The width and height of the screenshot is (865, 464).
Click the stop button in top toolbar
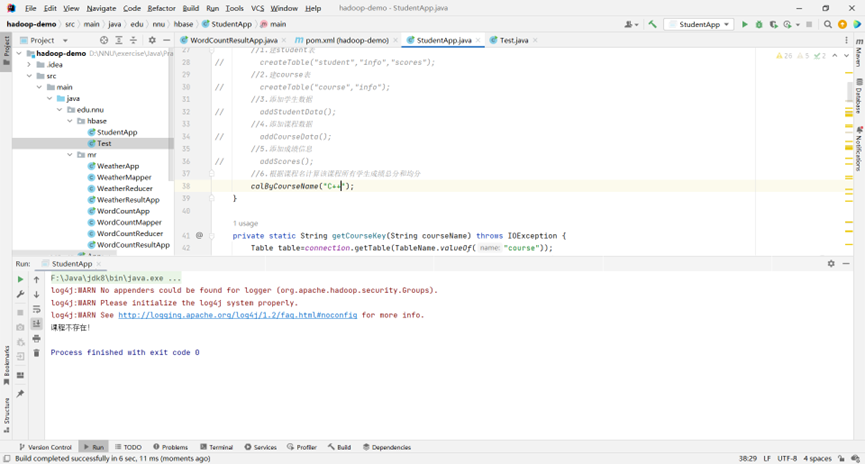809,24
